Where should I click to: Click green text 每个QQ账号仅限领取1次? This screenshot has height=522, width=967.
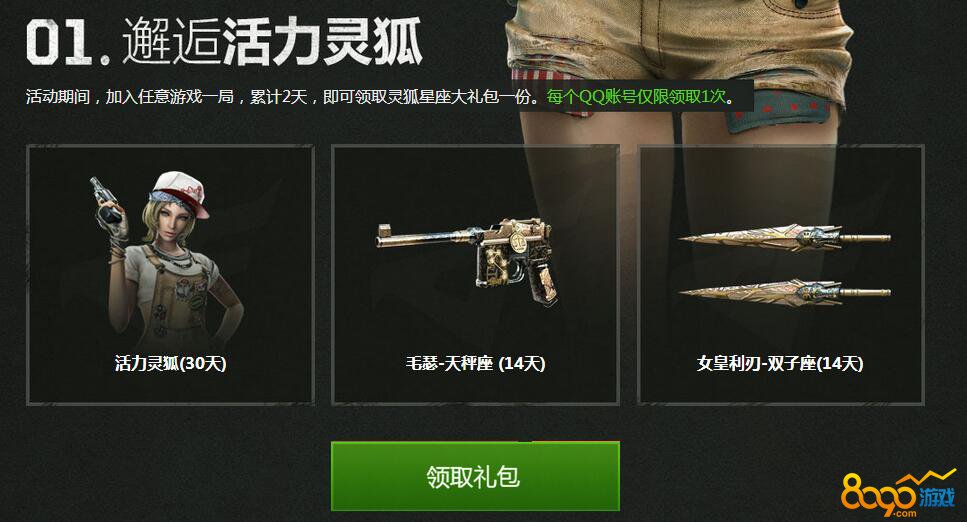(636, 97)
